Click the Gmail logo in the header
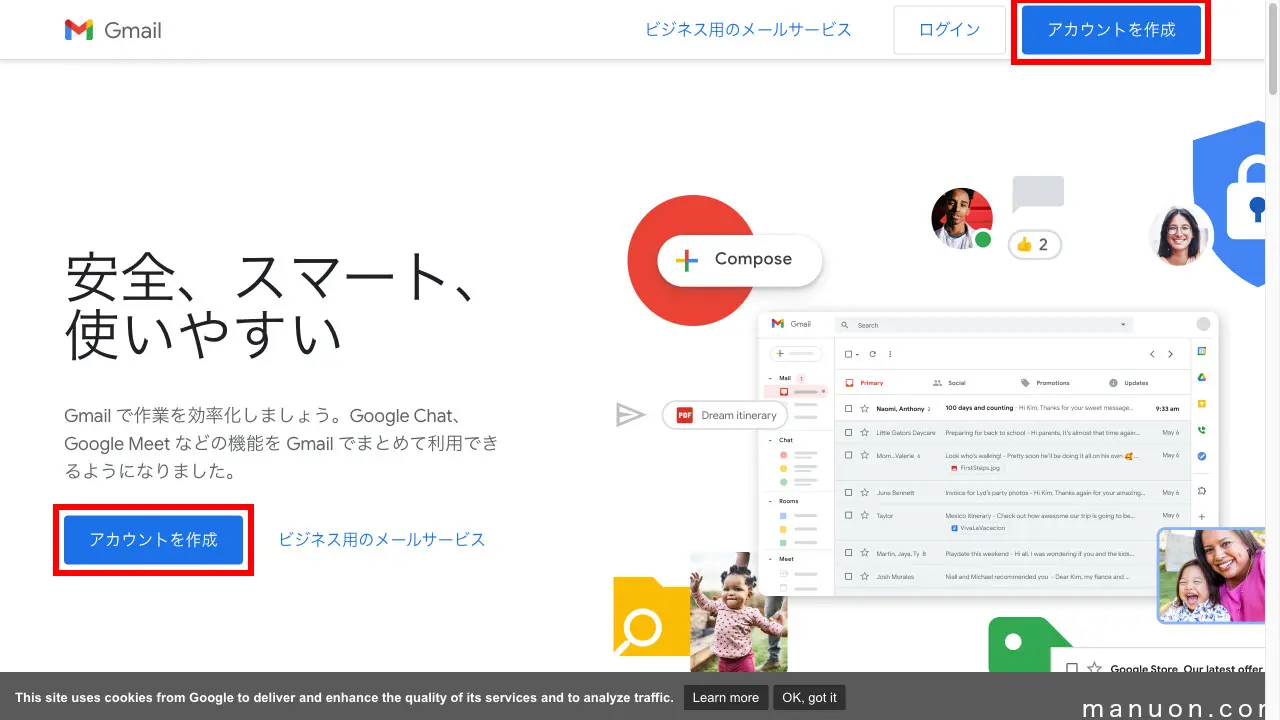 pos(113,30)
